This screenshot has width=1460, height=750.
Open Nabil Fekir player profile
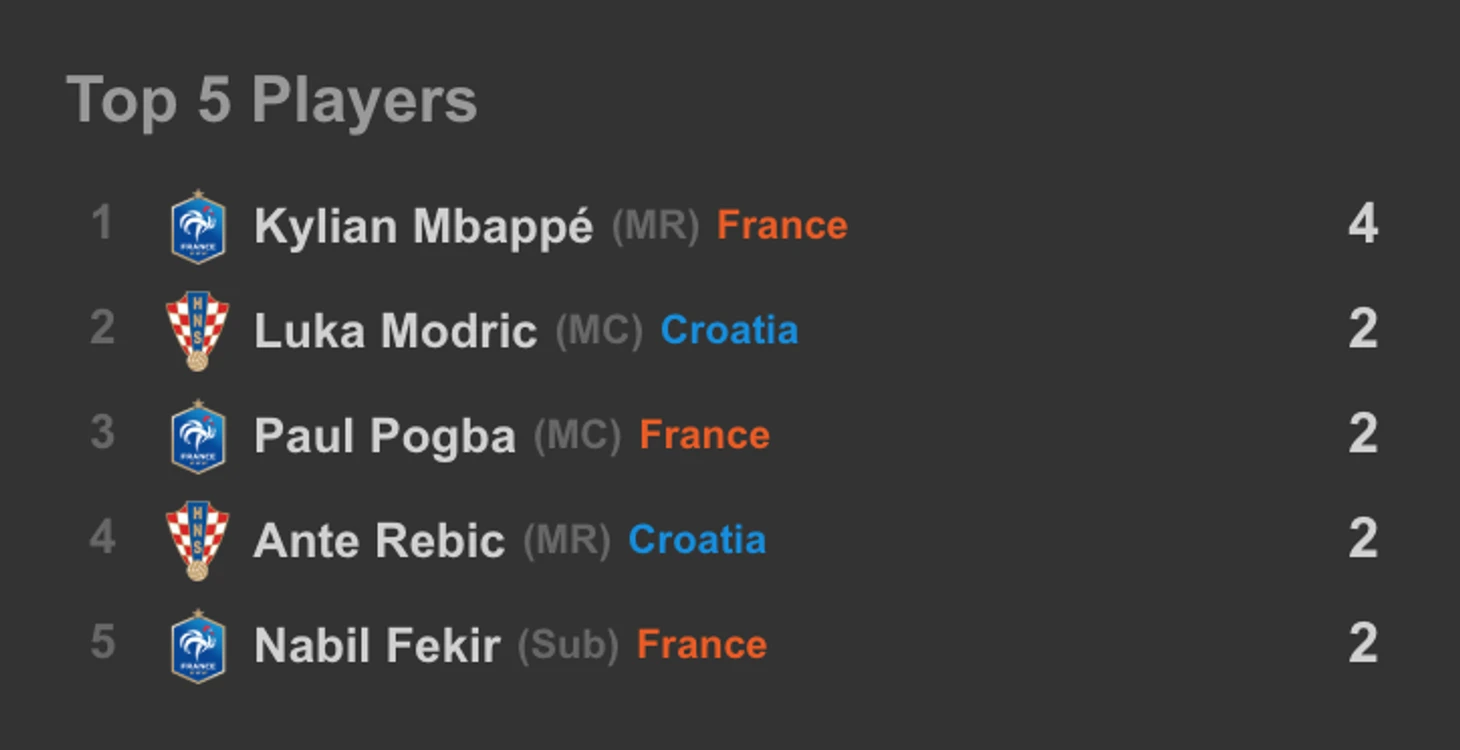377,646
